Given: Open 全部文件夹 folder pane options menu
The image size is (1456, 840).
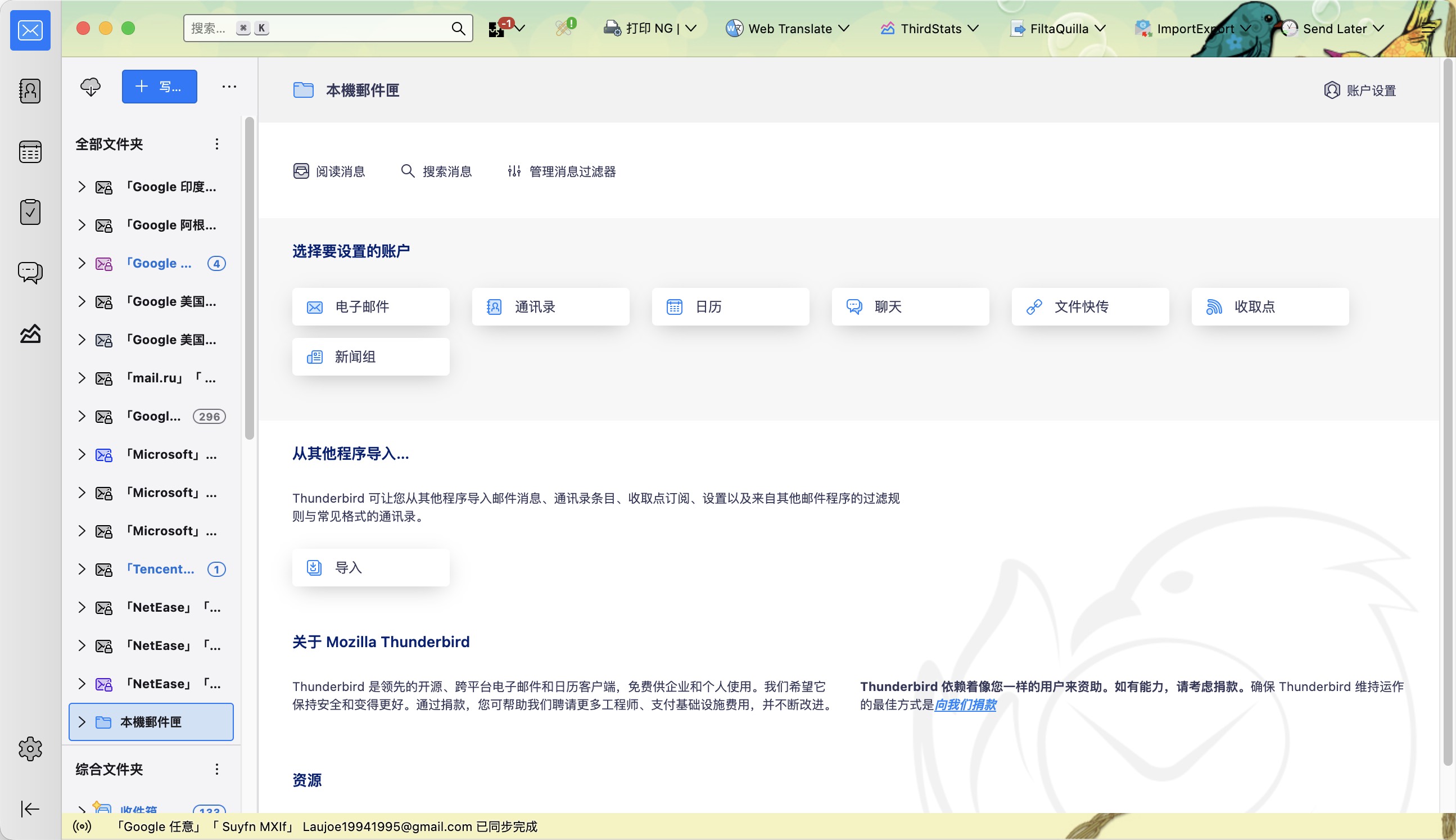Looking at the screenshot, I should coord(217,143).
